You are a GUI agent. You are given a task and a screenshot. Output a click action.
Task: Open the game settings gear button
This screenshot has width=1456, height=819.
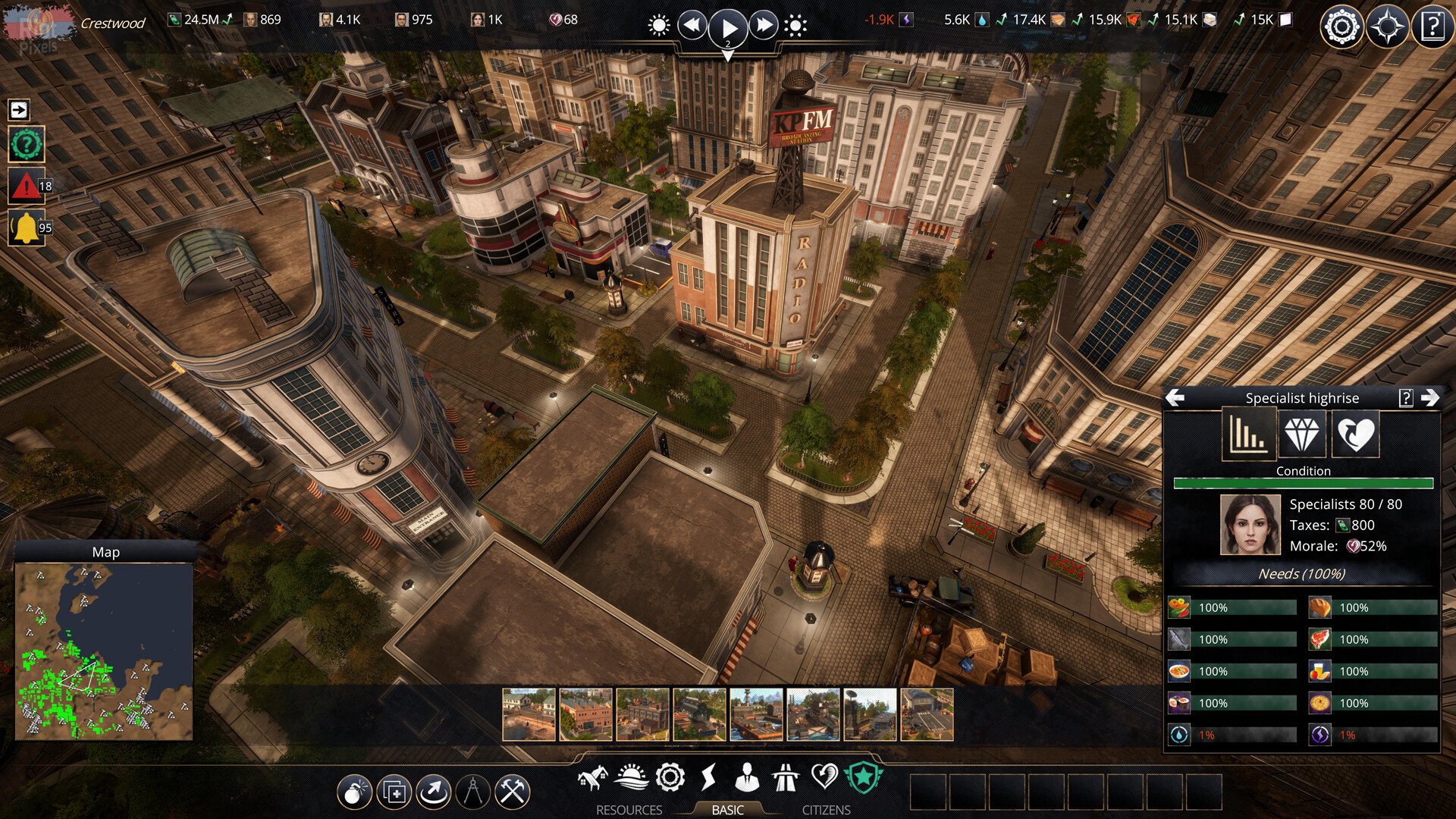pos(1341,27)
